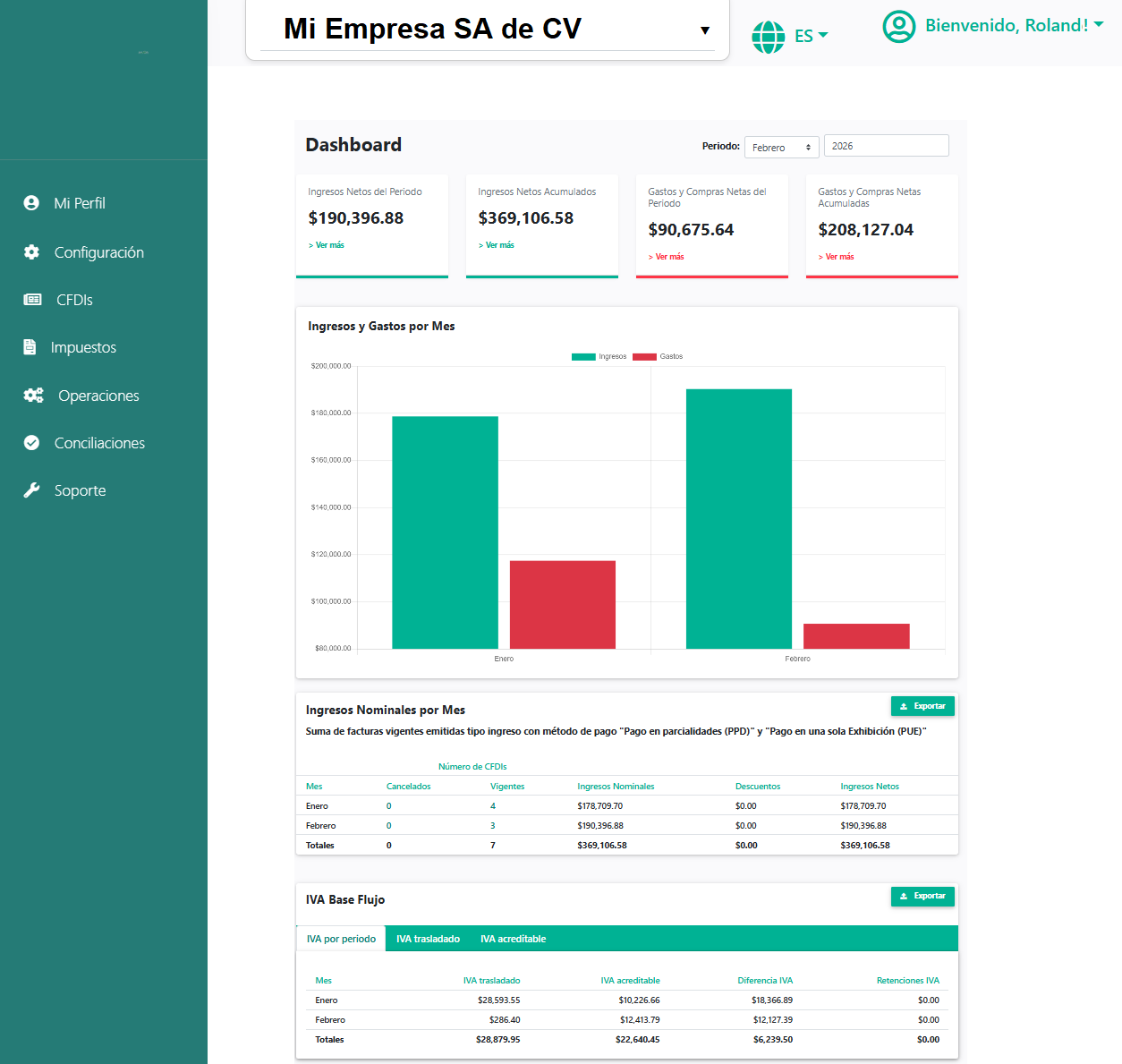The width and height of the screenshot is (1122, 1064).
Task: Click the Operaciones gears icon
Action: 32,395
